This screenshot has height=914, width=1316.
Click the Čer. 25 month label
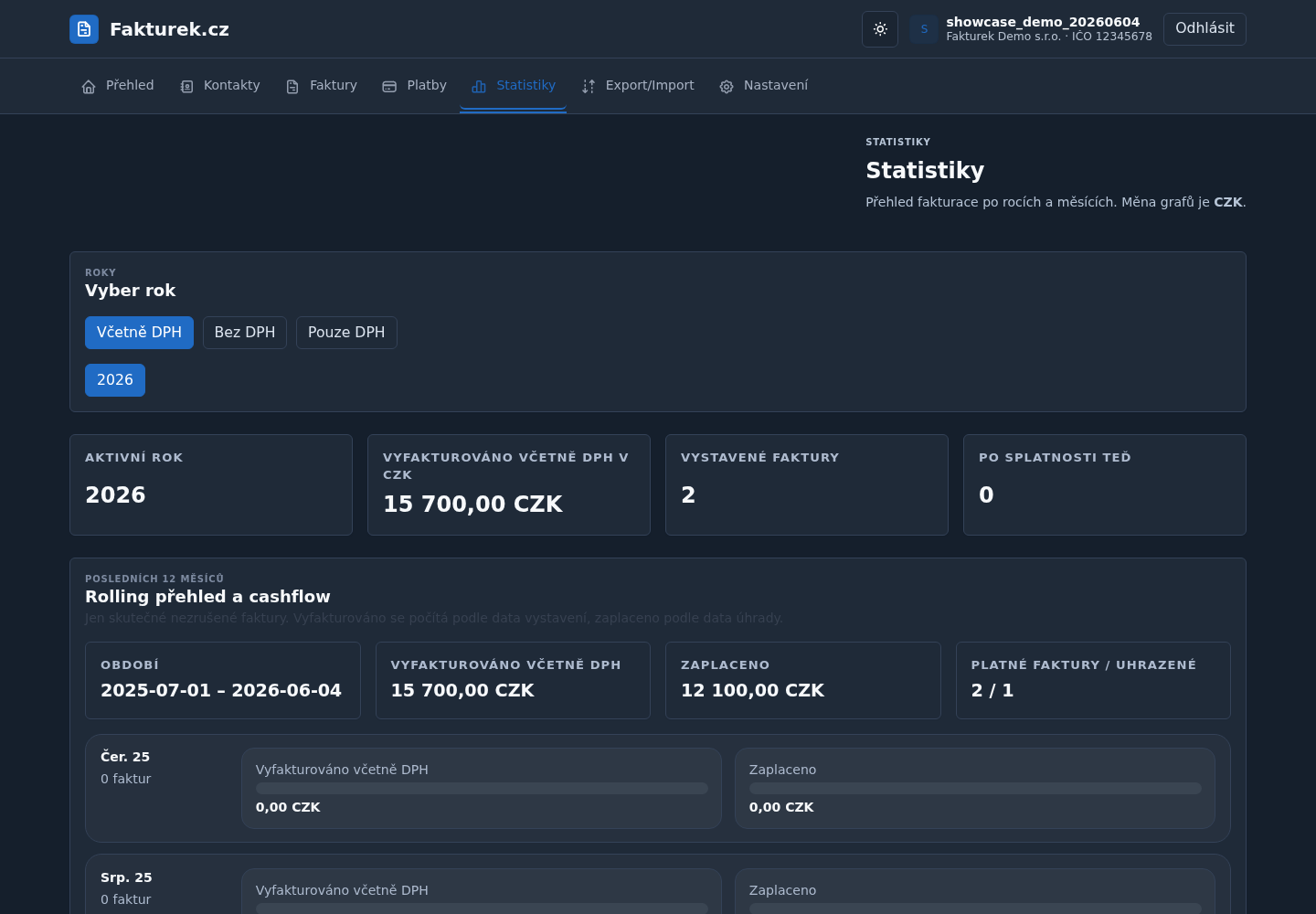[125, 757]
